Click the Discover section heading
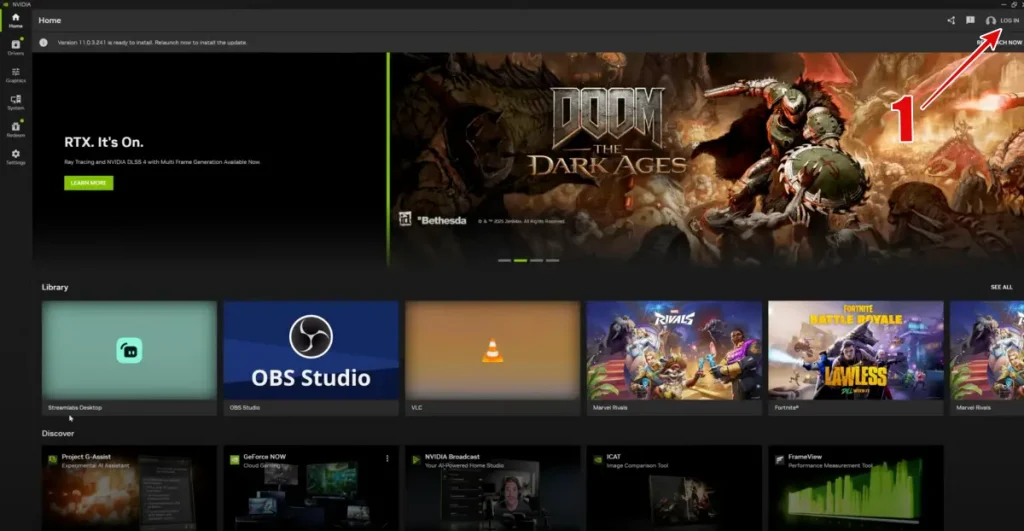Screen dimensions: 1024x531 click(58, 434)
